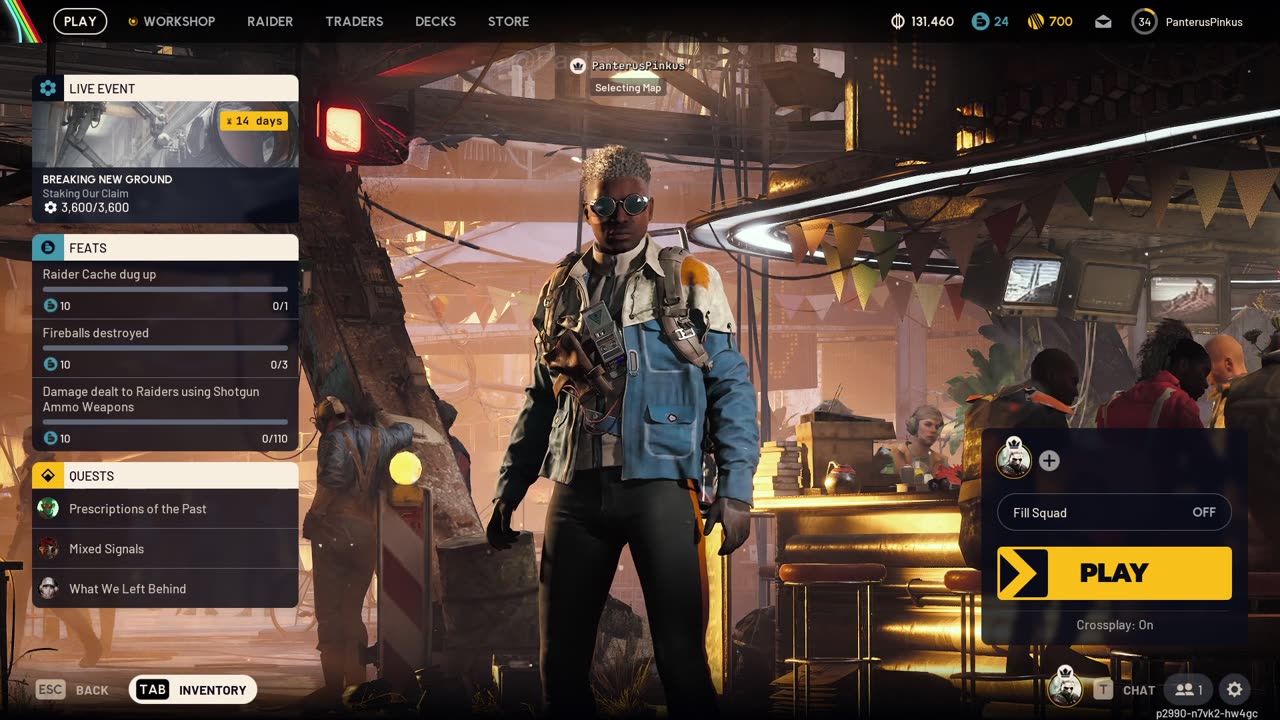Add a squad member with plus icon
This screenshot has height=720, width=1280.
1049,460
